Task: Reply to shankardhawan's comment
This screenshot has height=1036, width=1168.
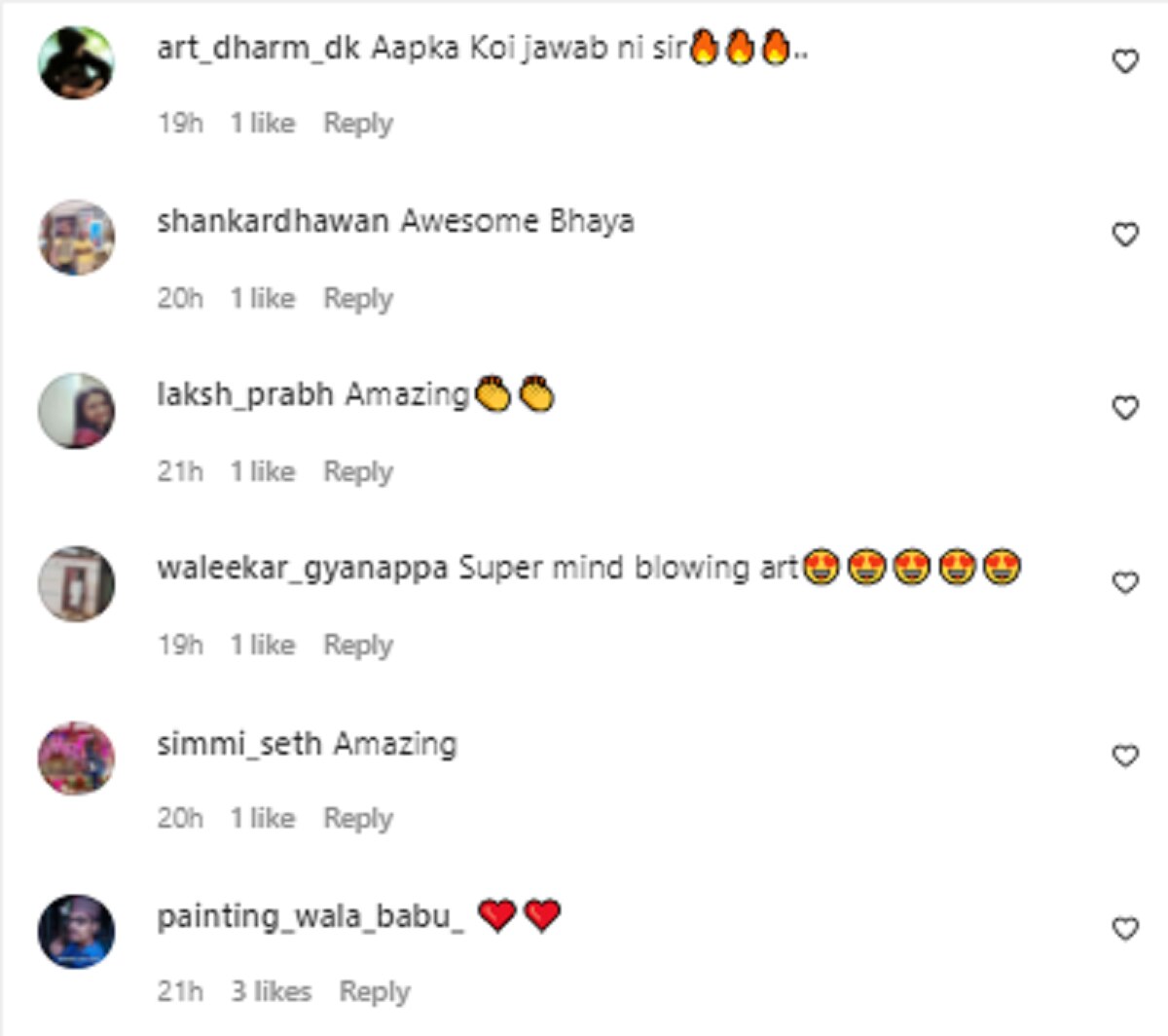Action: coord(358,298)
